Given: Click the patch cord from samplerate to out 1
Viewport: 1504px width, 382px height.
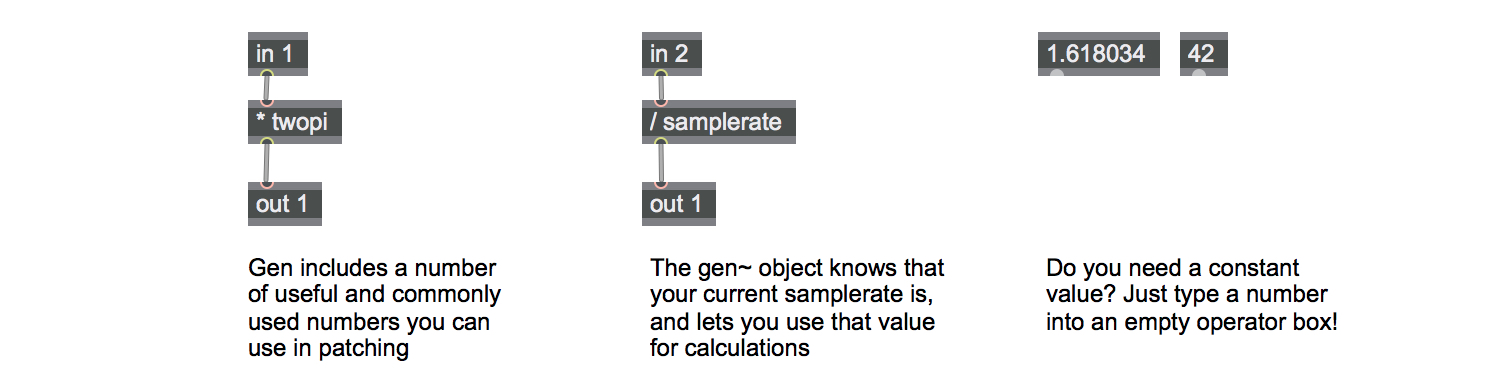Looking at the screenshot, I should pyautogui.click(x=660, y=163).
